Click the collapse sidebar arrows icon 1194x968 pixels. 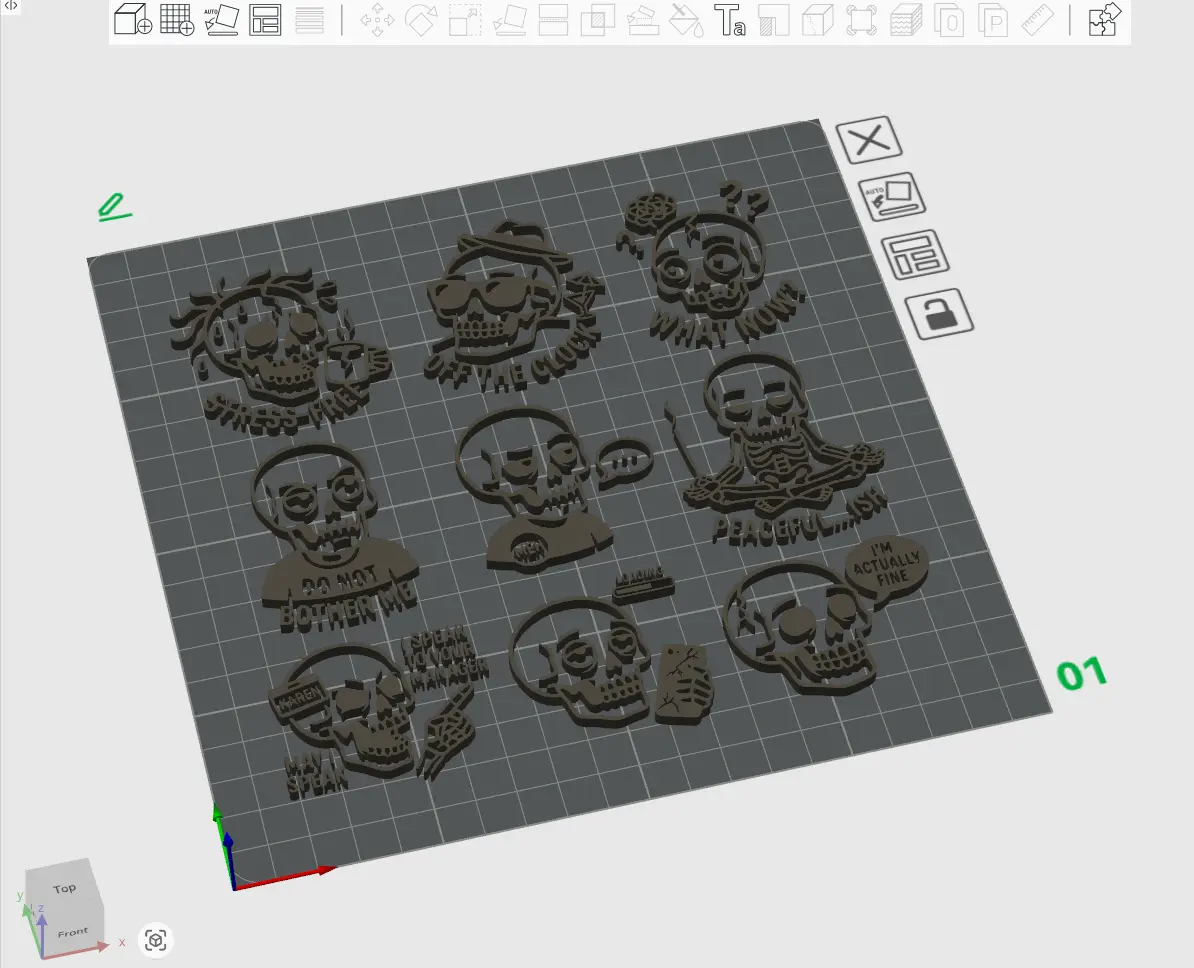coord(11,5)
